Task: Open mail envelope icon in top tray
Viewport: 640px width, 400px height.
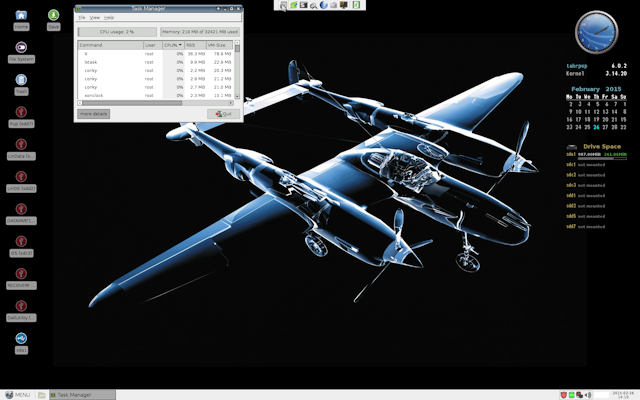Action: click(x=333, y=5)
